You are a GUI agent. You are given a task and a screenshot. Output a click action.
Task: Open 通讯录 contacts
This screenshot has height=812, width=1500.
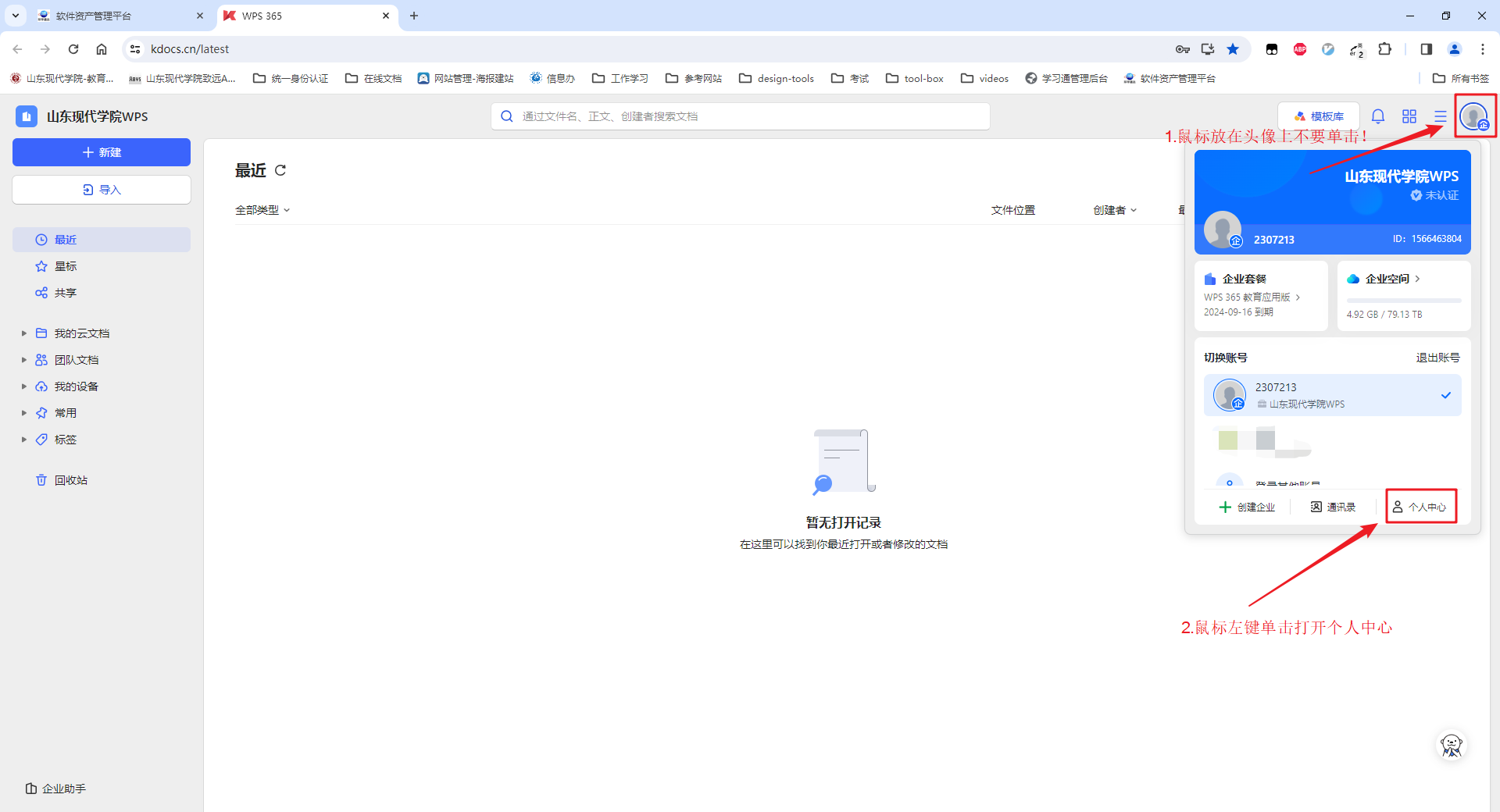pyautogui.click(x=1333, y=507)
